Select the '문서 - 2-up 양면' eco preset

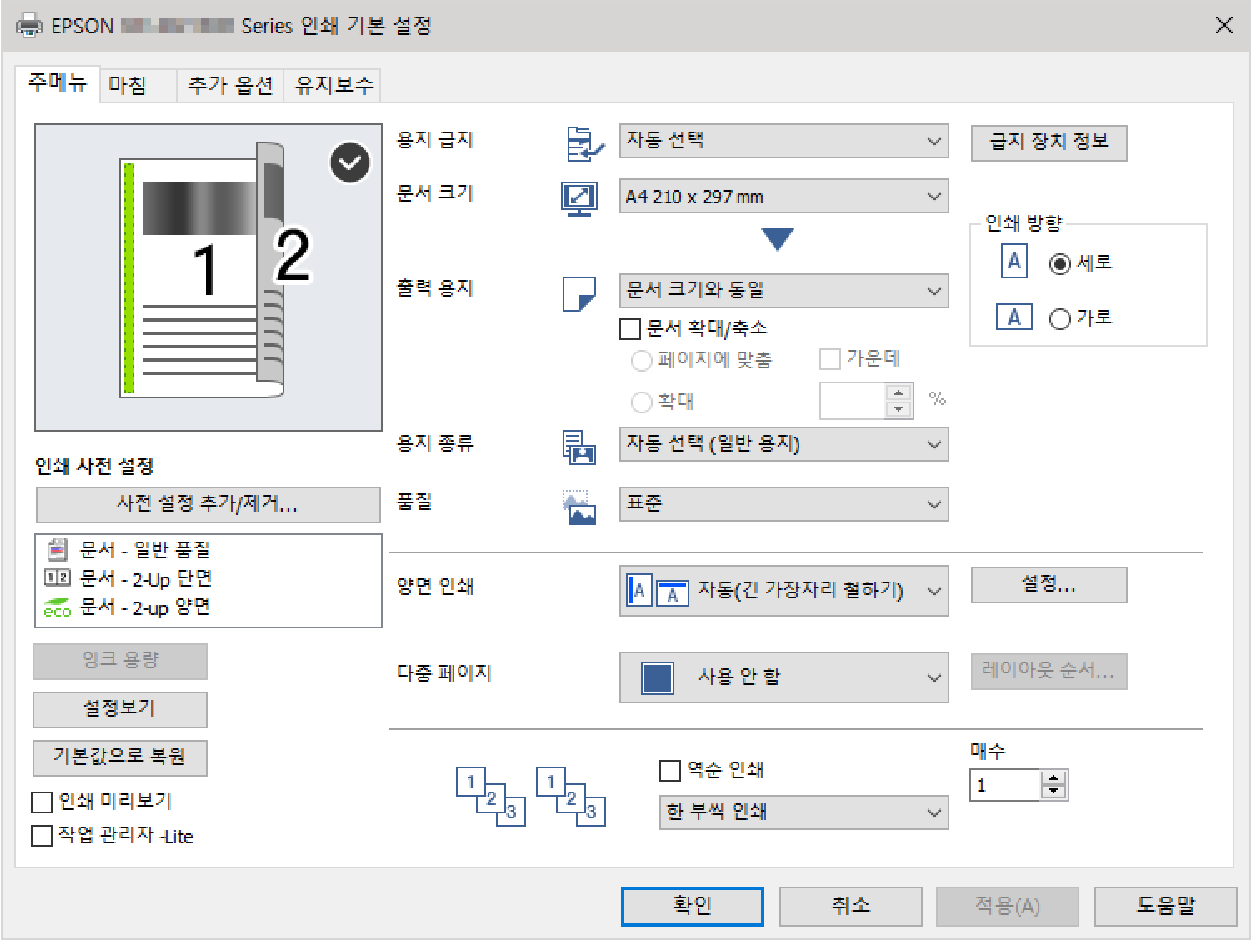[146, 607]
